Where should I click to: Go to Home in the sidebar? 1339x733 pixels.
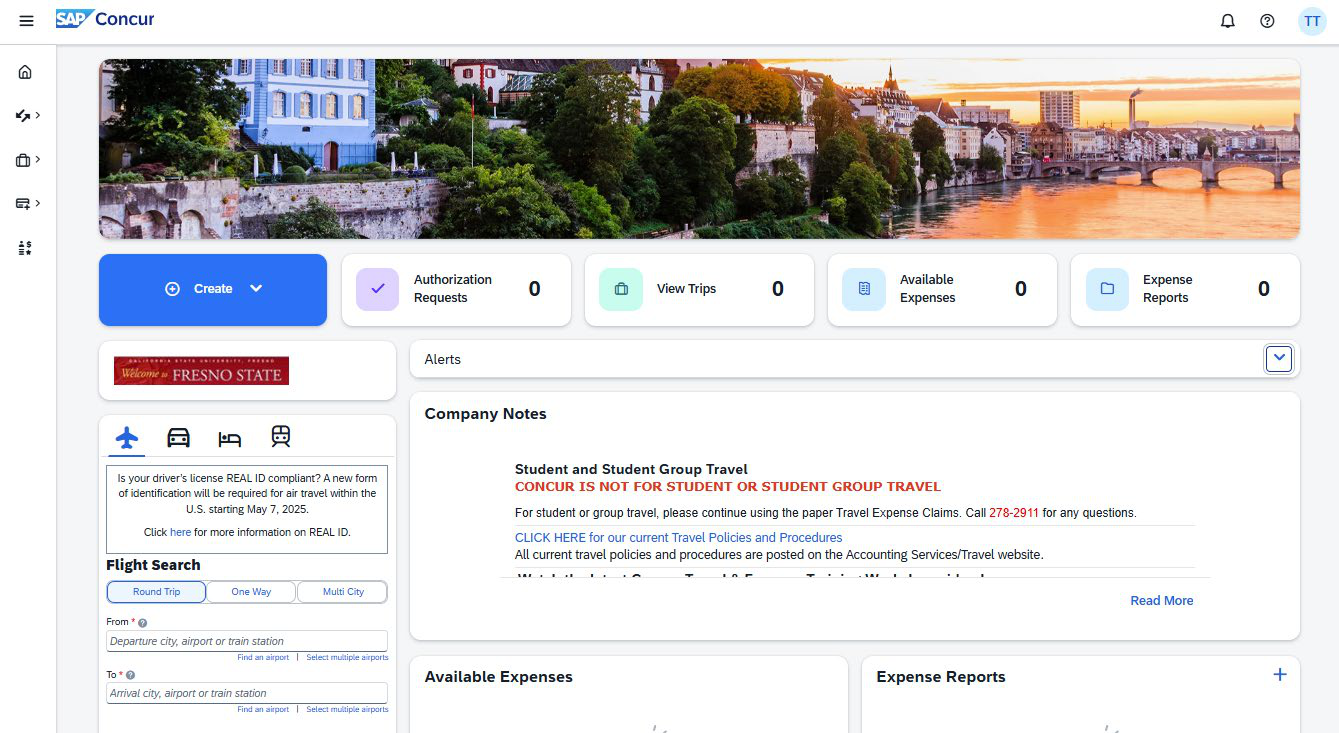pos(25,72)
